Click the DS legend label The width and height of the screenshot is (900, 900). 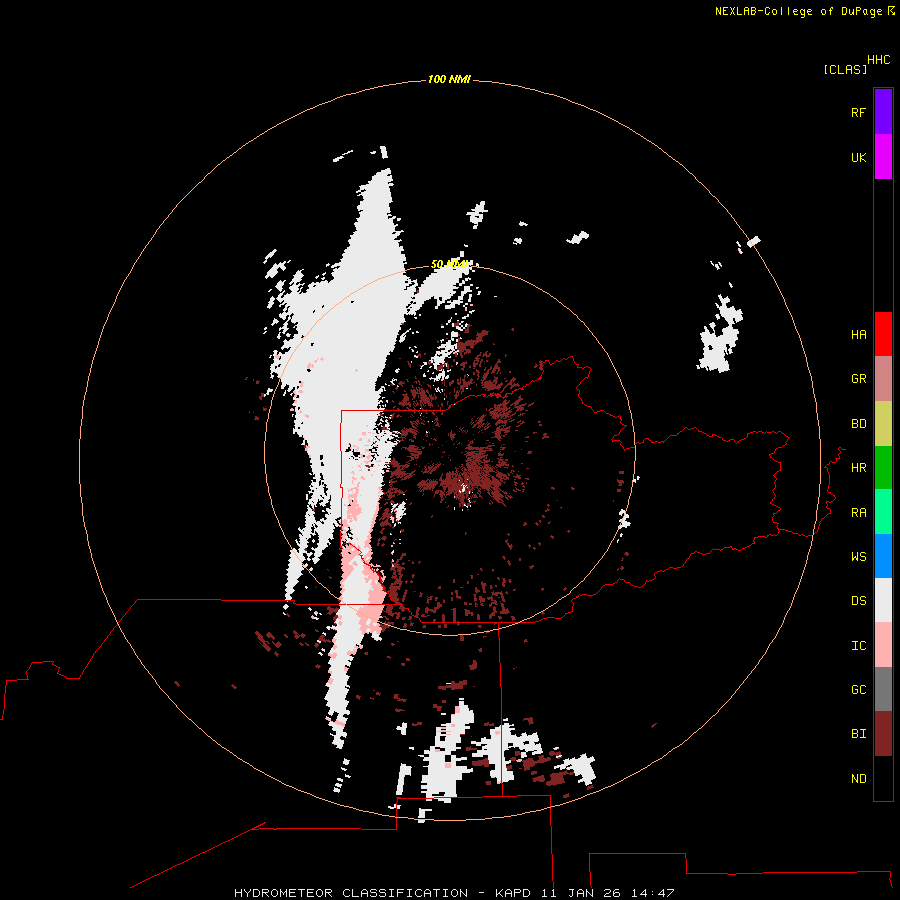[x=858, y=601]
